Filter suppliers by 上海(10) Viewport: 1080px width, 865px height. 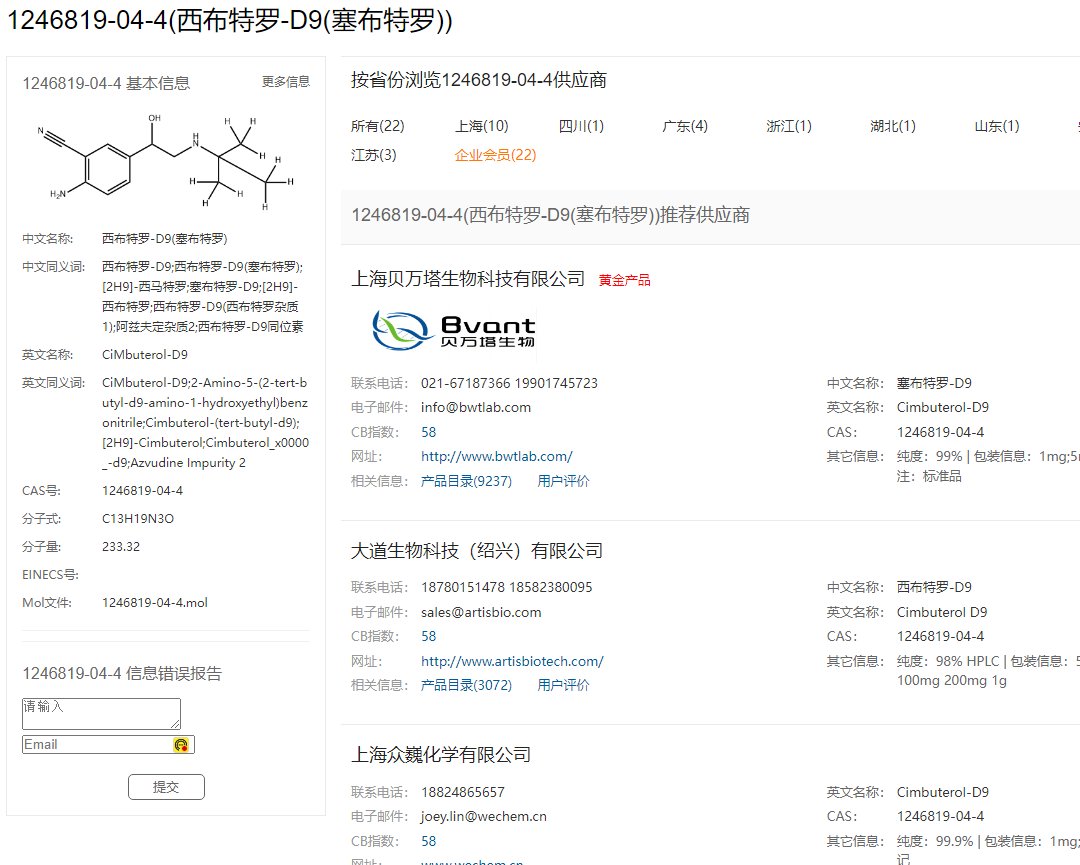[x=481, y=126]
